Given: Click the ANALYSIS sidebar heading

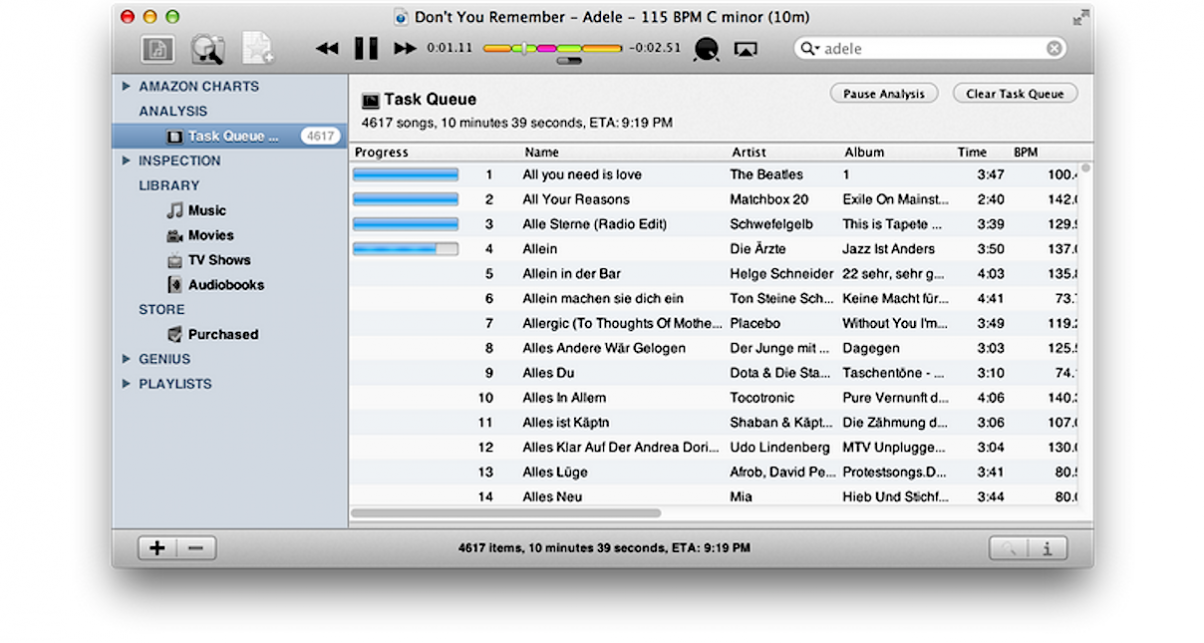Looking at the screenshot, I should [173, 111].
